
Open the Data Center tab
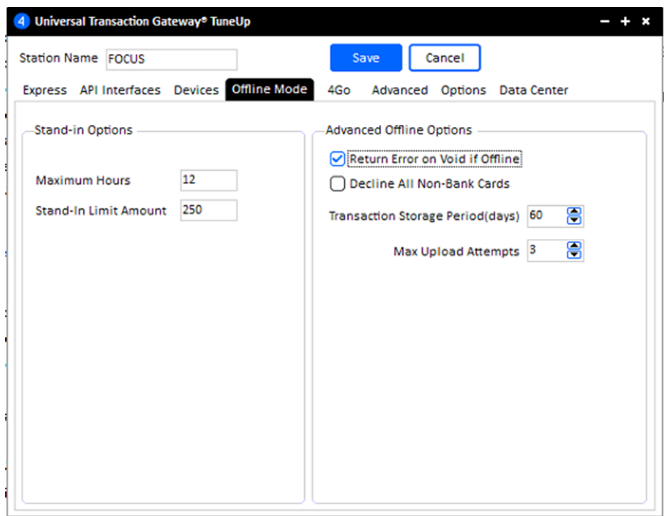coord(534,90)
